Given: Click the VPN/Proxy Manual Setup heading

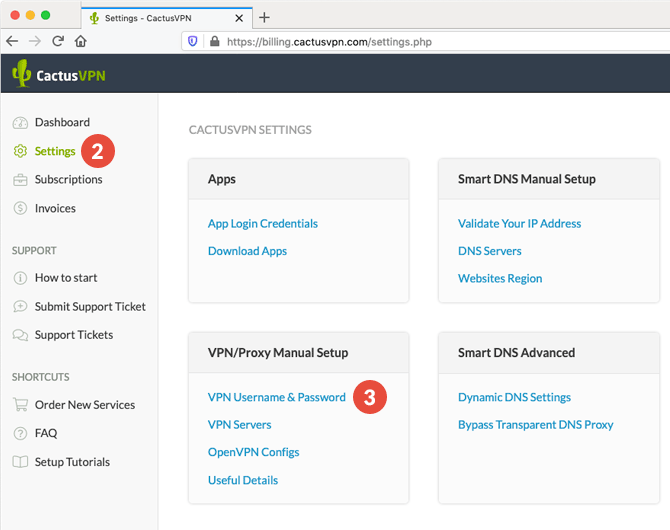Looking at the screenshot, I should pyautogui.click(x=278, y=353).
